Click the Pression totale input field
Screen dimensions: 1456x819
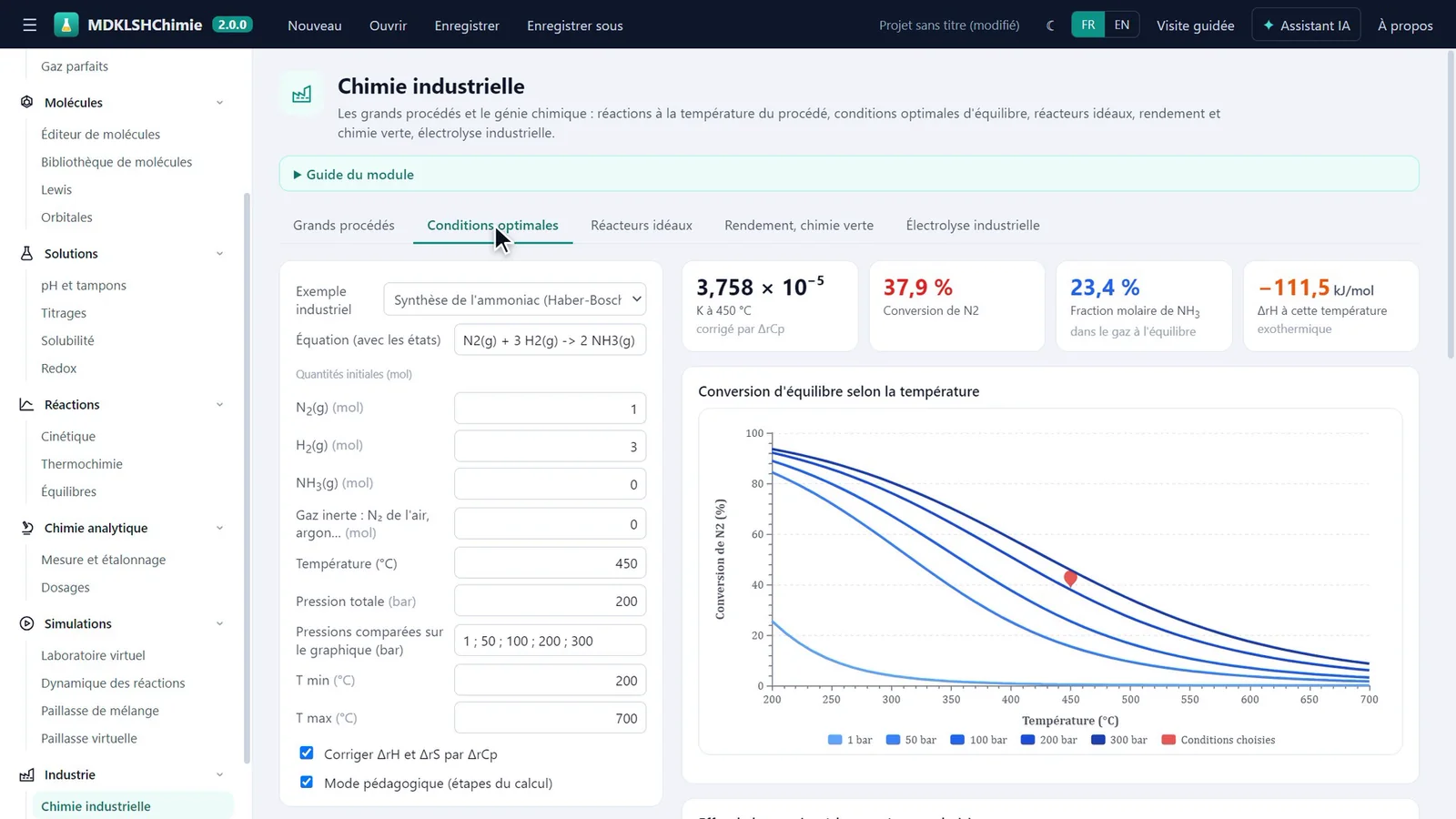point(551,601)
